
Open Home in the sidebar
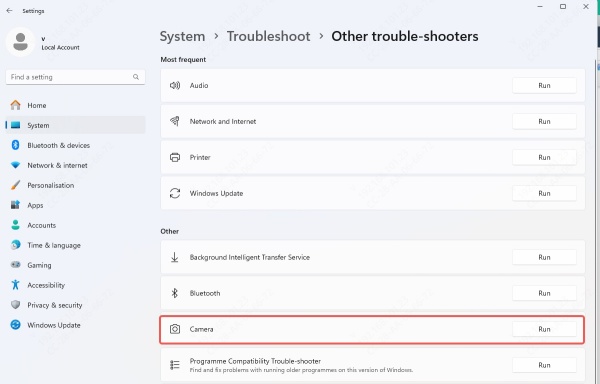click(75, 105)
